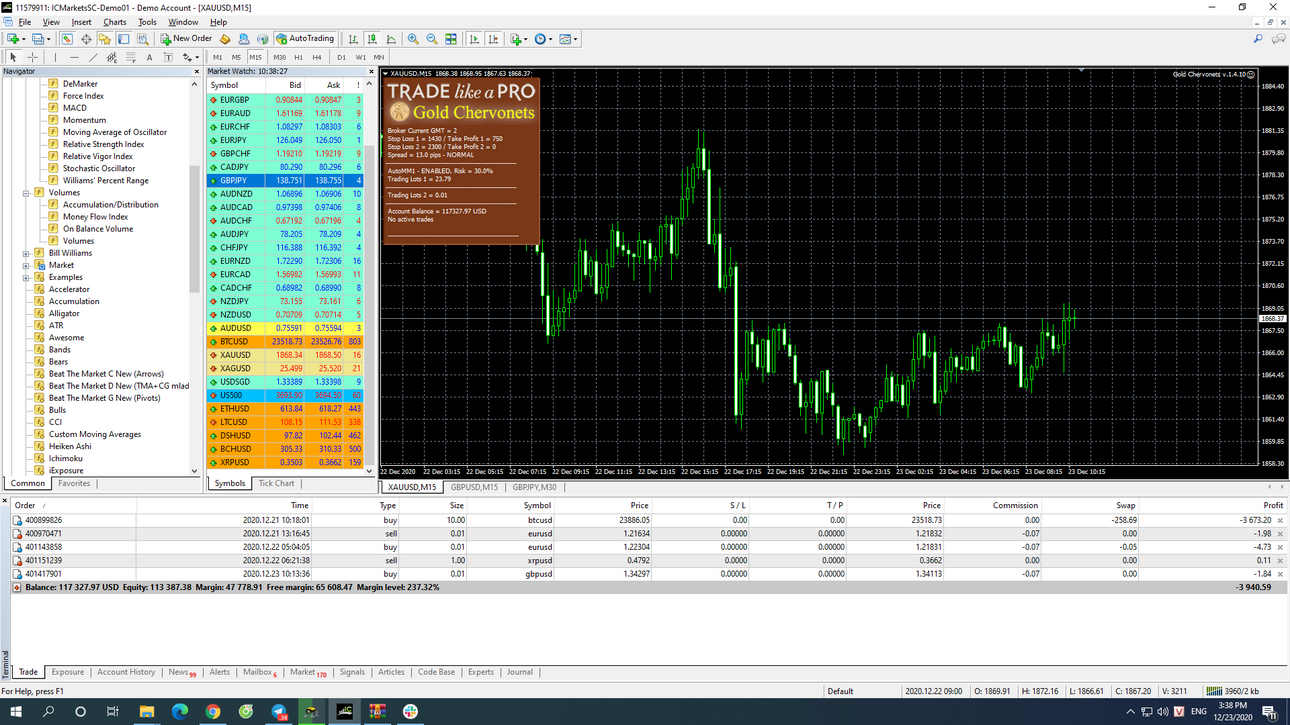Image resolution: width=1290 pixels, height=725 pixels.
Task: Open the indicators list dropdown
Action: point(519,39)
